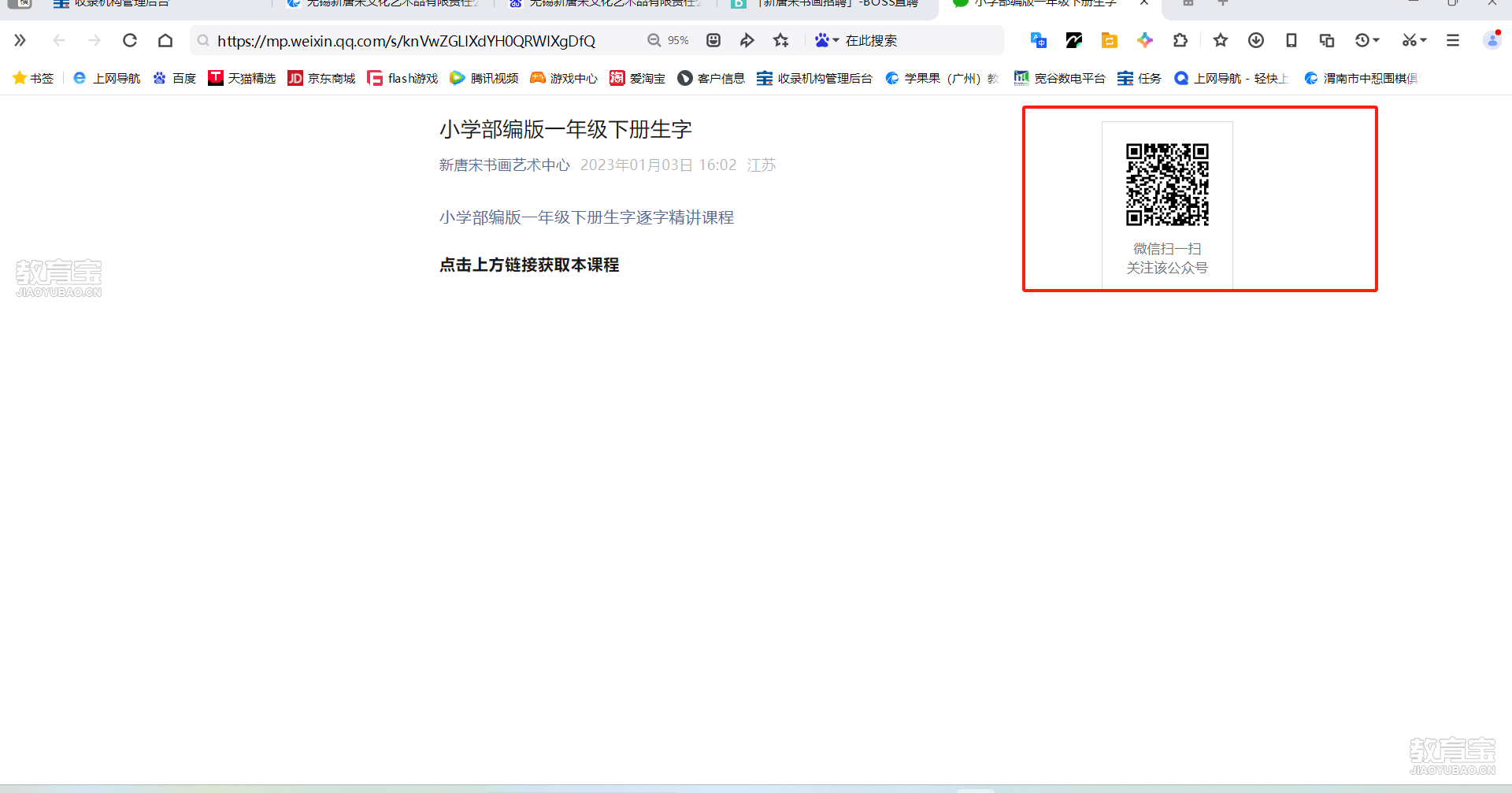Click the browser back arrow

click(59, 40)
